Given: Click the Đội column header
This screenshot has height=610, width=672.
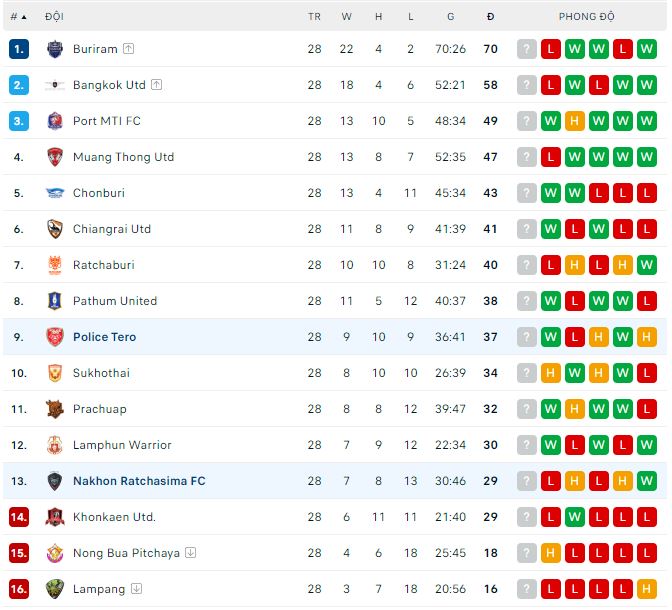Looking at the screenshot, I should pos(55,17).
